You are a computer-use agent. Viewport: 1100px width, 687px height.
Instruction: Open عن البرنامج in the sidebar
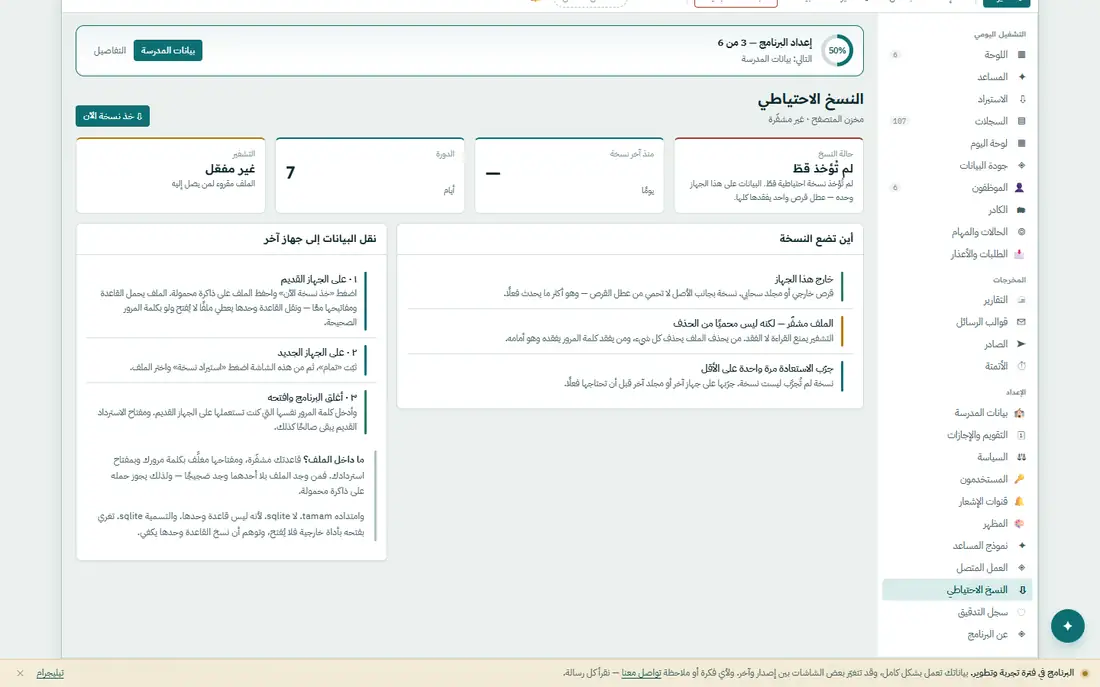point(956,634)
